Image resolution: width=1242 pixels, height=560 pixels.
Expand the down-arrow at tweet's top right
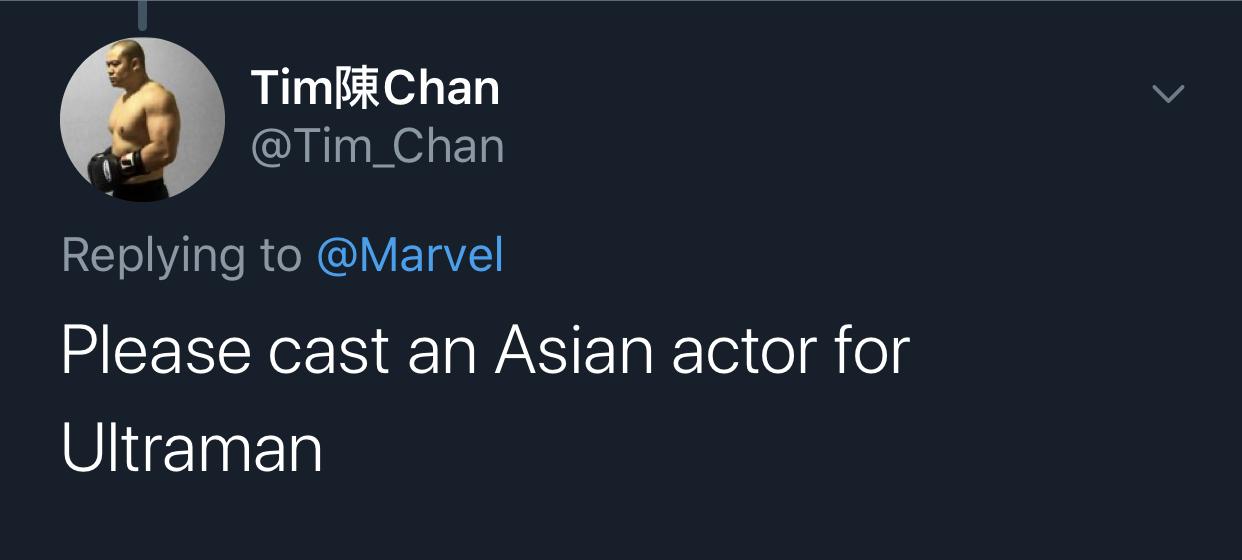coord(1168,94)
